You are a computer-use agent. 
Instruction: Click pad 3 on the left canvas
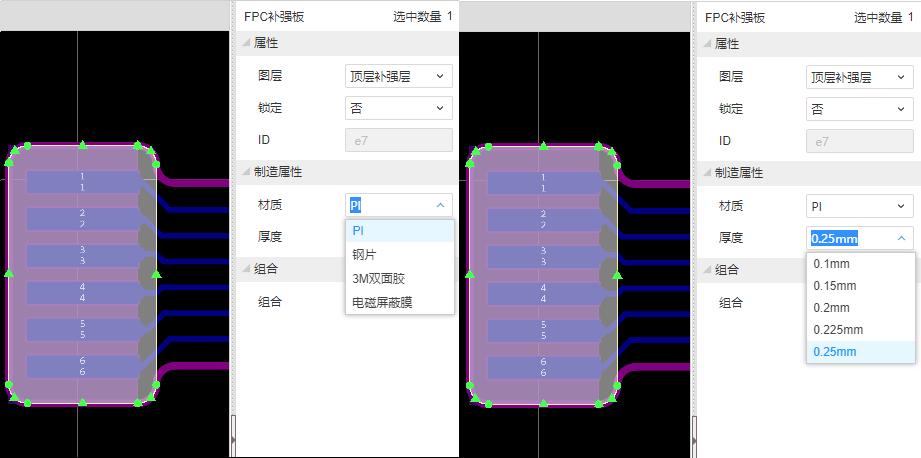82,254
